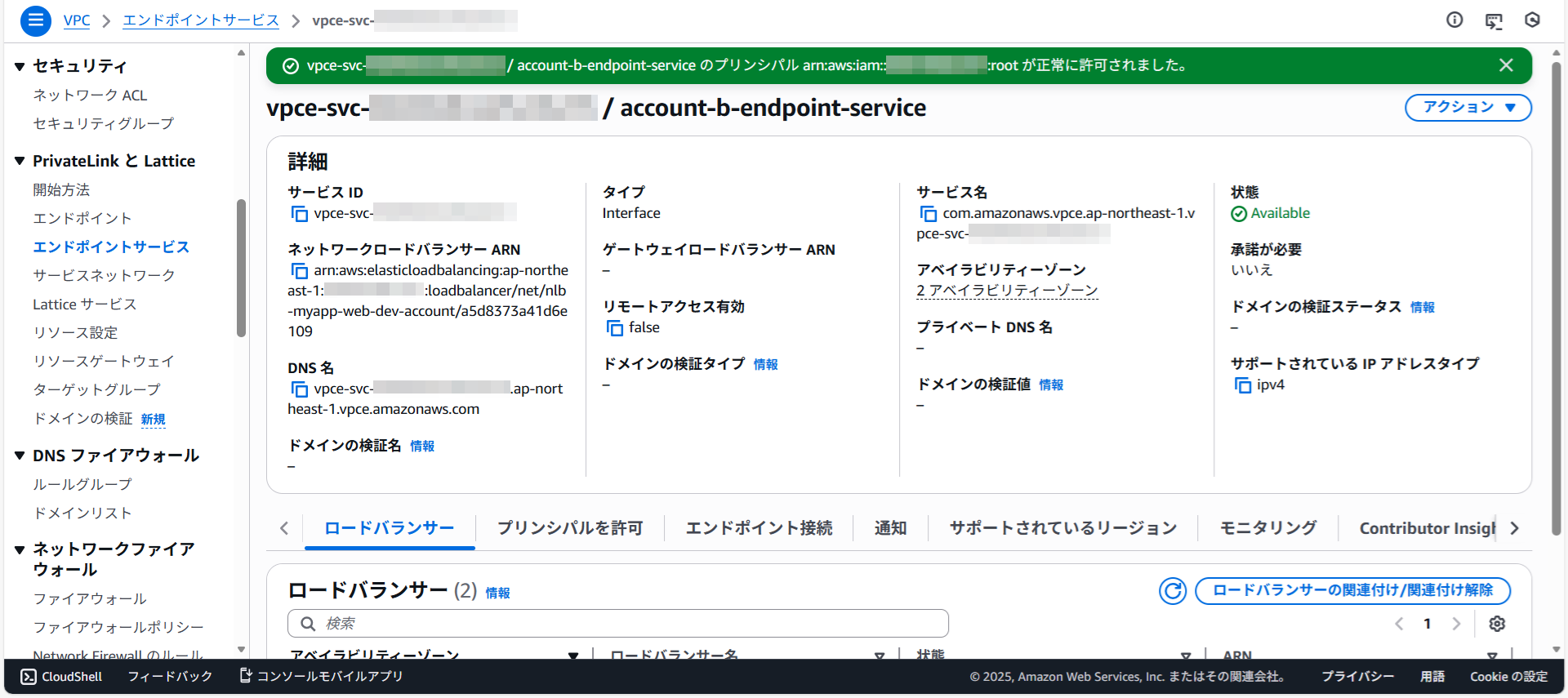This screenshot has width=1568, height=698.
Task: Click the load balancer search field
Action: point(617,624)
